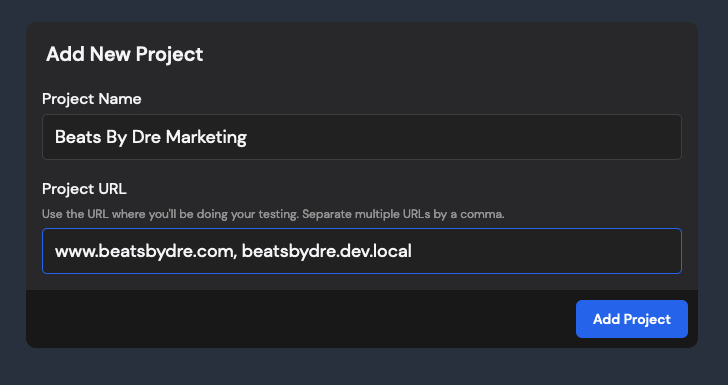This screenshot has height=385, width=728.
Task: Click the Add Project button
Action: (x=631, y=319)
